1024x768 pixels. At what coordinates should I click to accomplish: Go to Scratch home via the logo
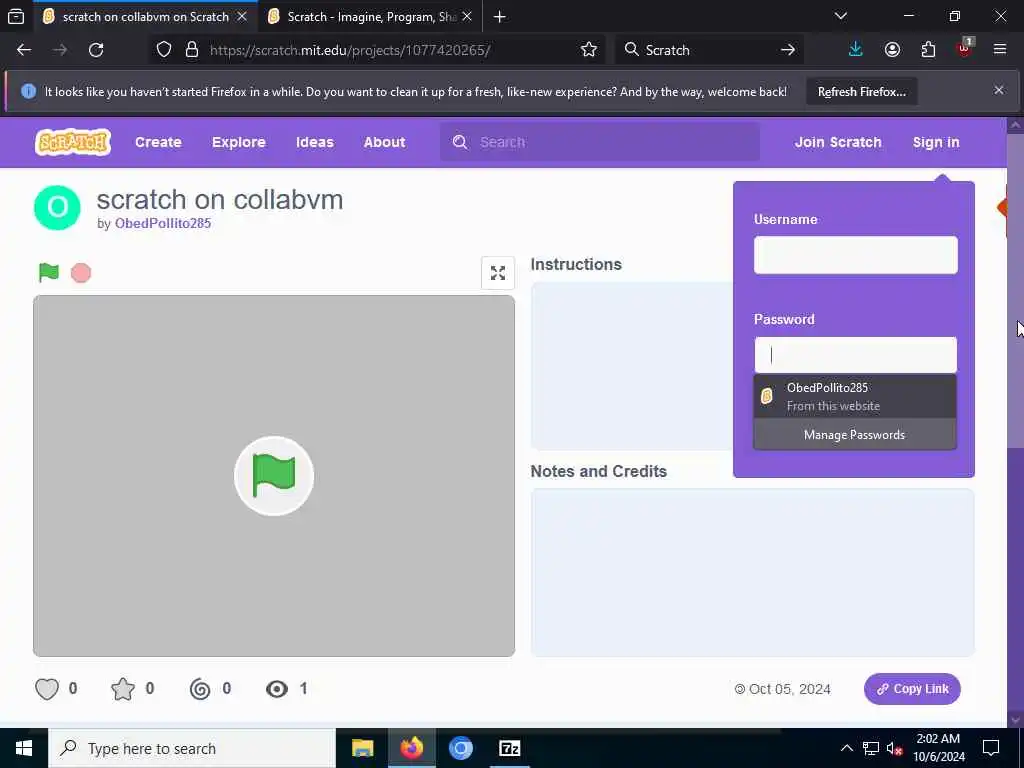click(x=73, y=142)
